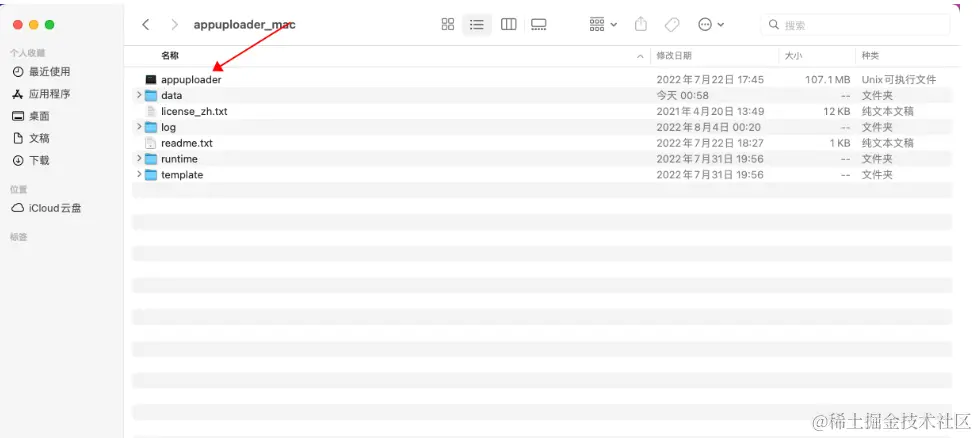Click the 最近使用 clock icon
Image resolution: width=978 pixels, height=438 pixels.
click(18, 72)
